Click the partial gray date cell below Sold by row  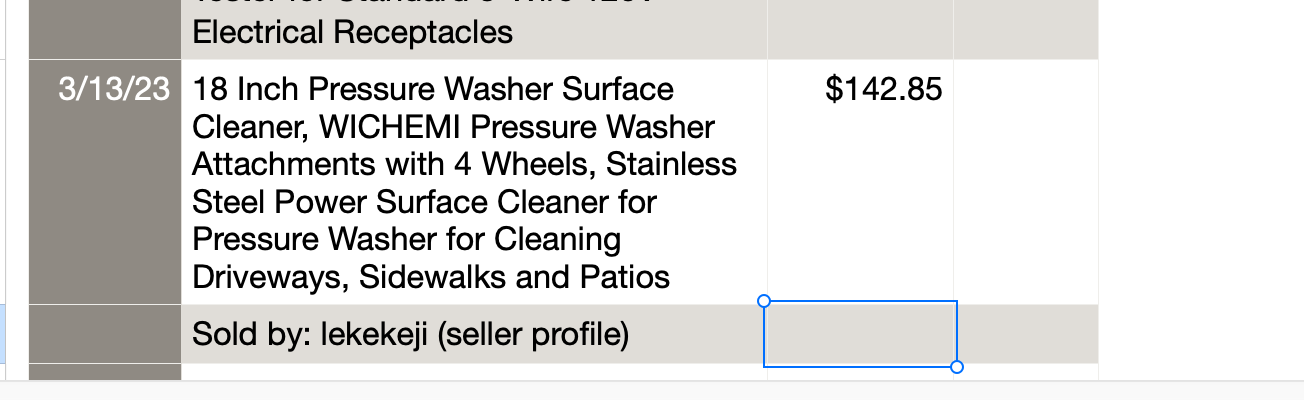tap(105, 372)
